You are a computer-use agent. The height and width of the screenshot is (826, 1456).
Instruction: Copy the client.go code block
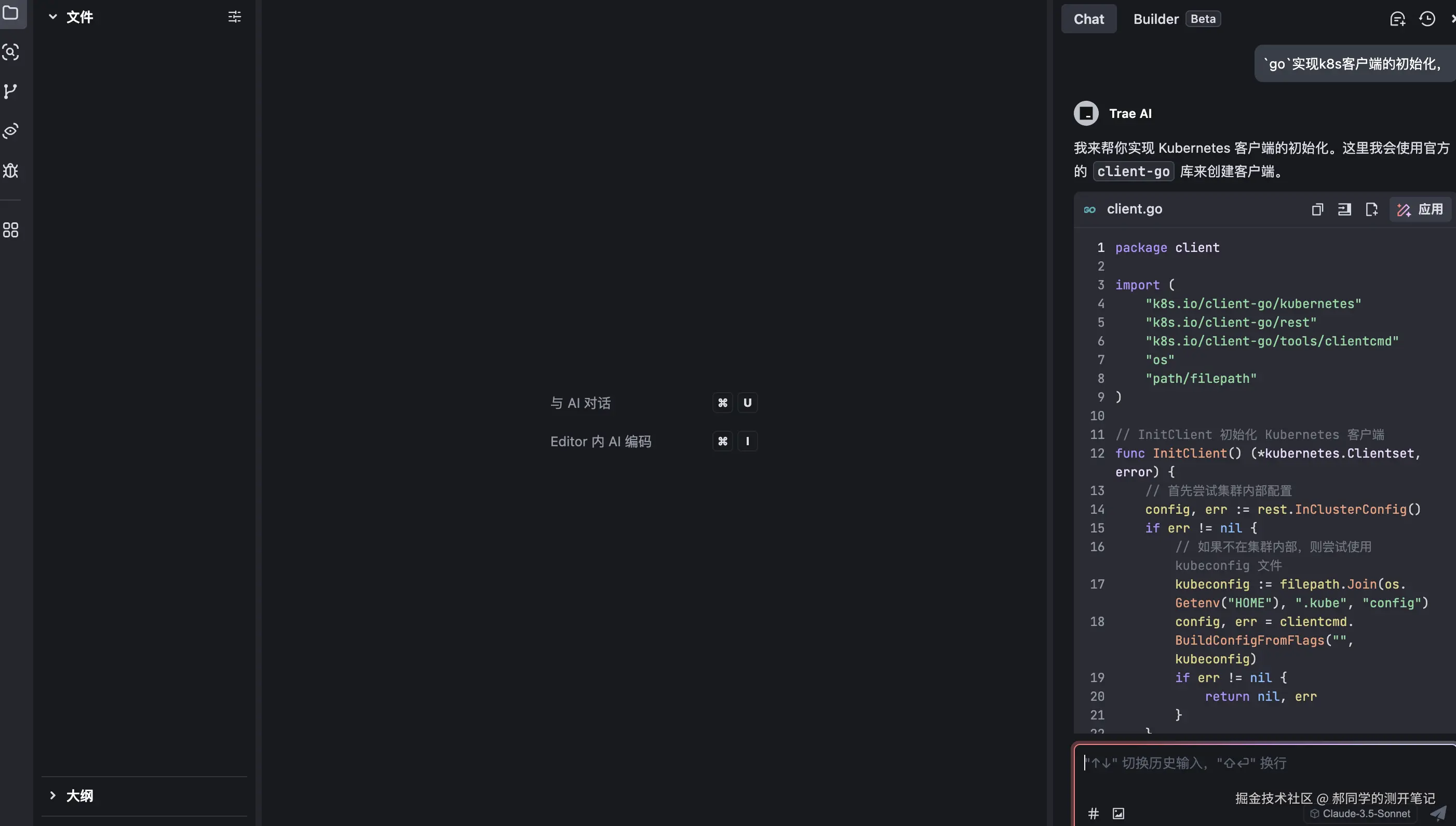point(1317,209)
